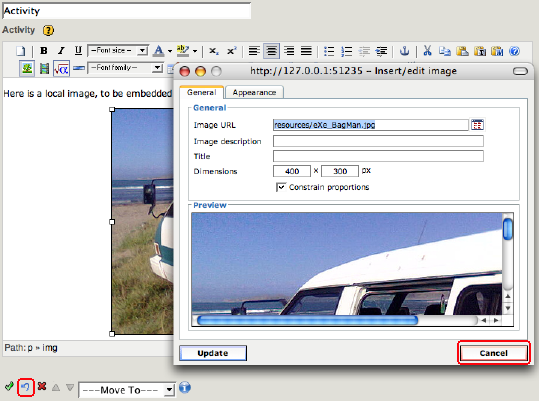539x401 pixels.
Task: Open the math formula editor icon
Action: pyautogui.click(x=62, y=68)
